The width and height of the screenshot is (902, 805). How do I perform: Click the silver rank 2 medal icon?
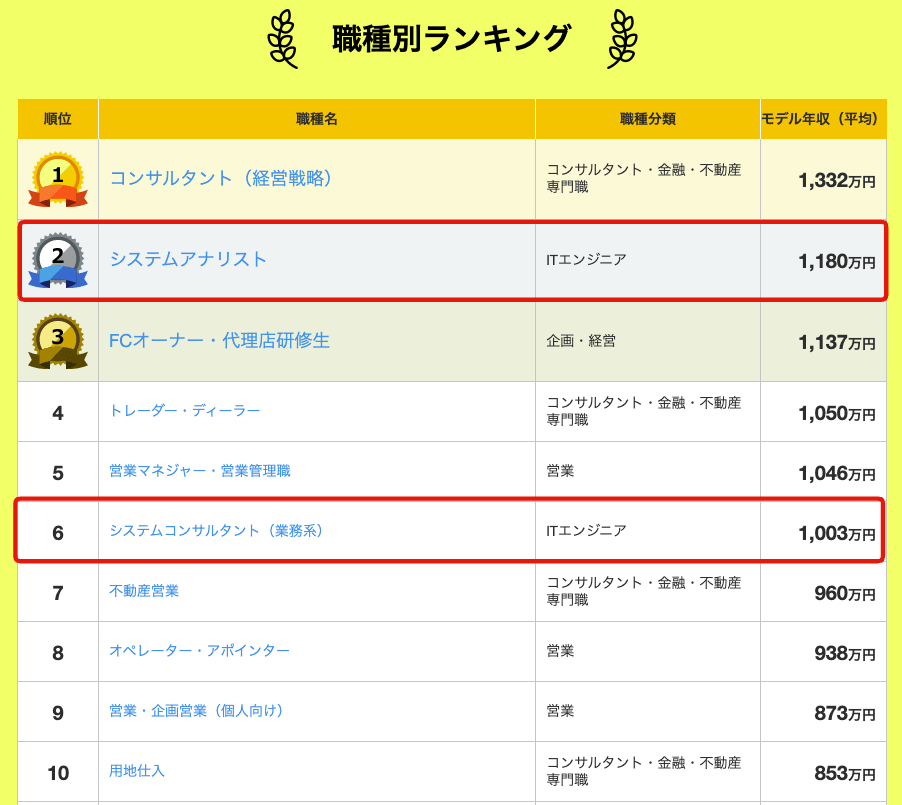58,260
